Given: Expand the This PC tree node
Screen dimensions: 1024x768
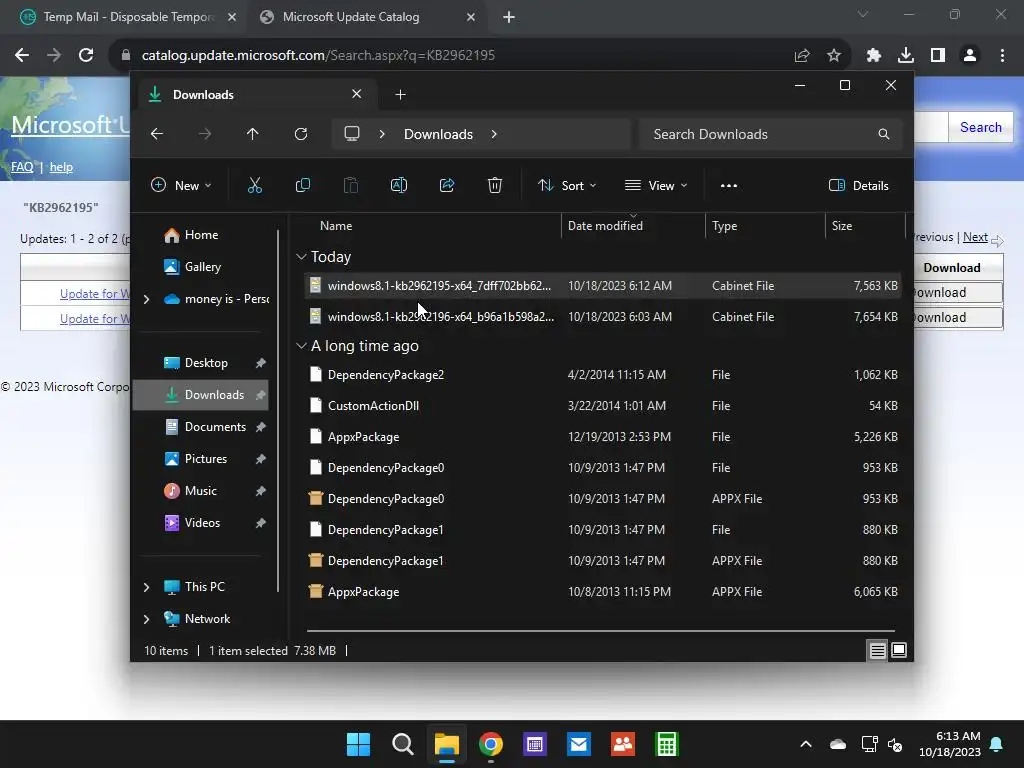Looking at the screenshot, I should tap(146, 587).
